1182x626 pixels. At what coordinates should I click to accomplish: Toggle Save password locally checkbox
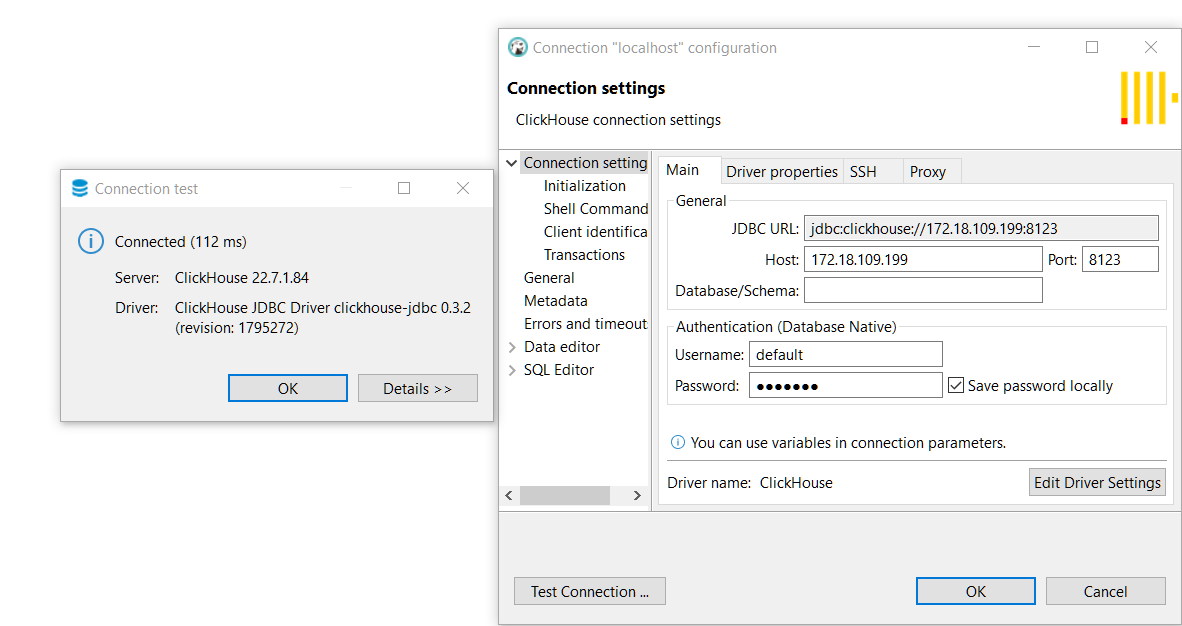click(x=956, y=385)
